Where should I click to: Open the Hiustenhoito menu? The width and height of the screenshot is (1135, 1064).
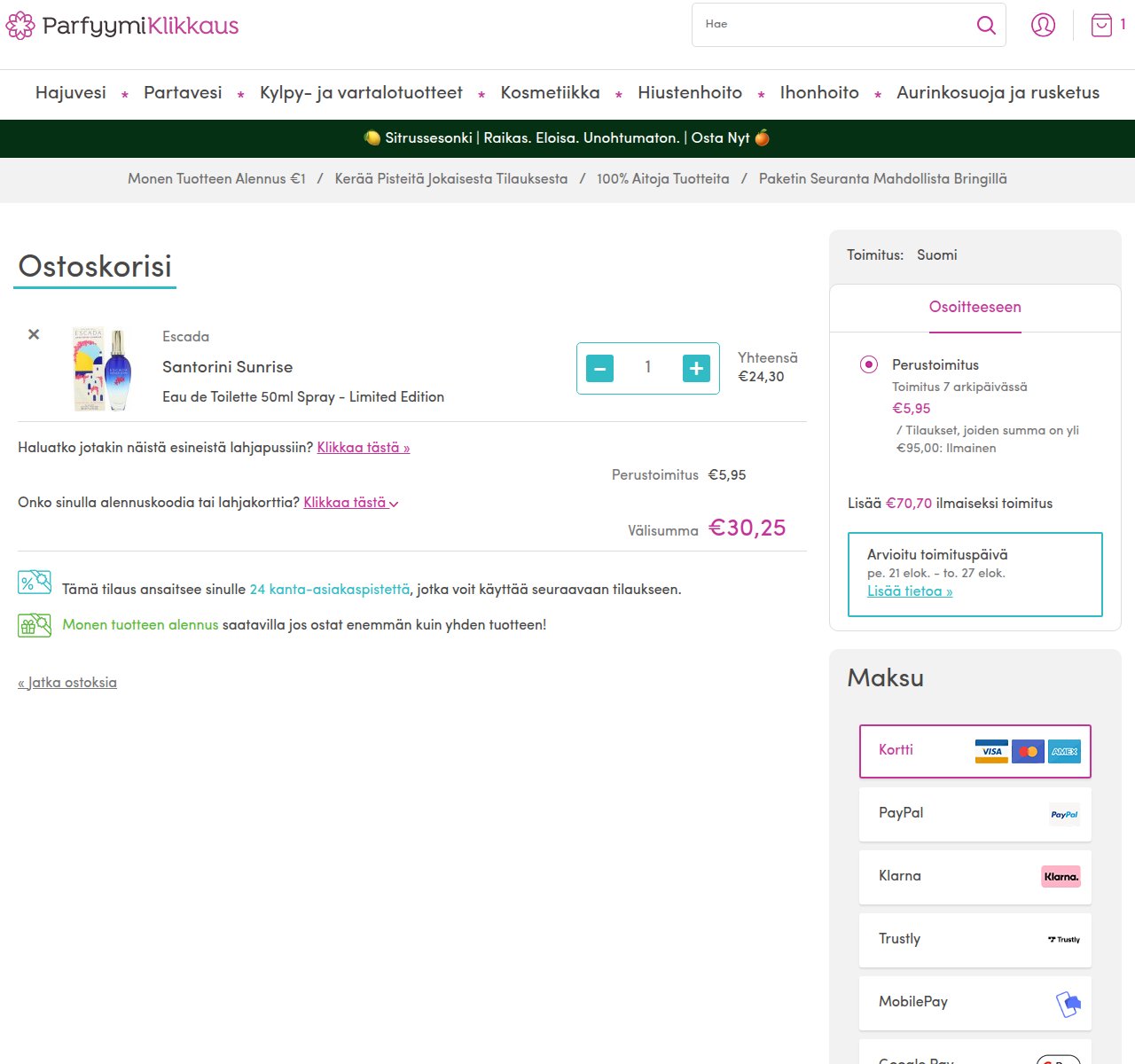tap(690, 93)
